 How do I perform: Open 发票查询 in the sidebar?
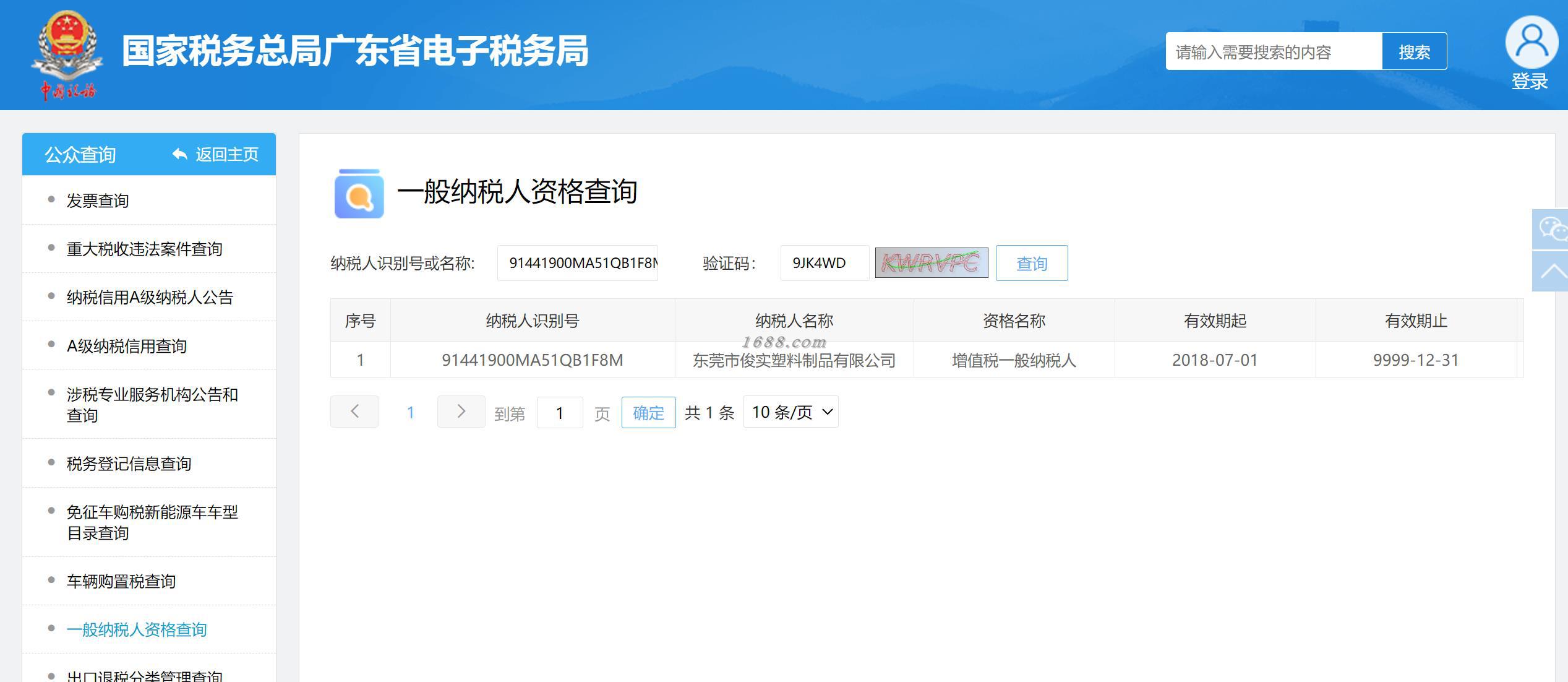pyautogui.click(x=98, y=201)
